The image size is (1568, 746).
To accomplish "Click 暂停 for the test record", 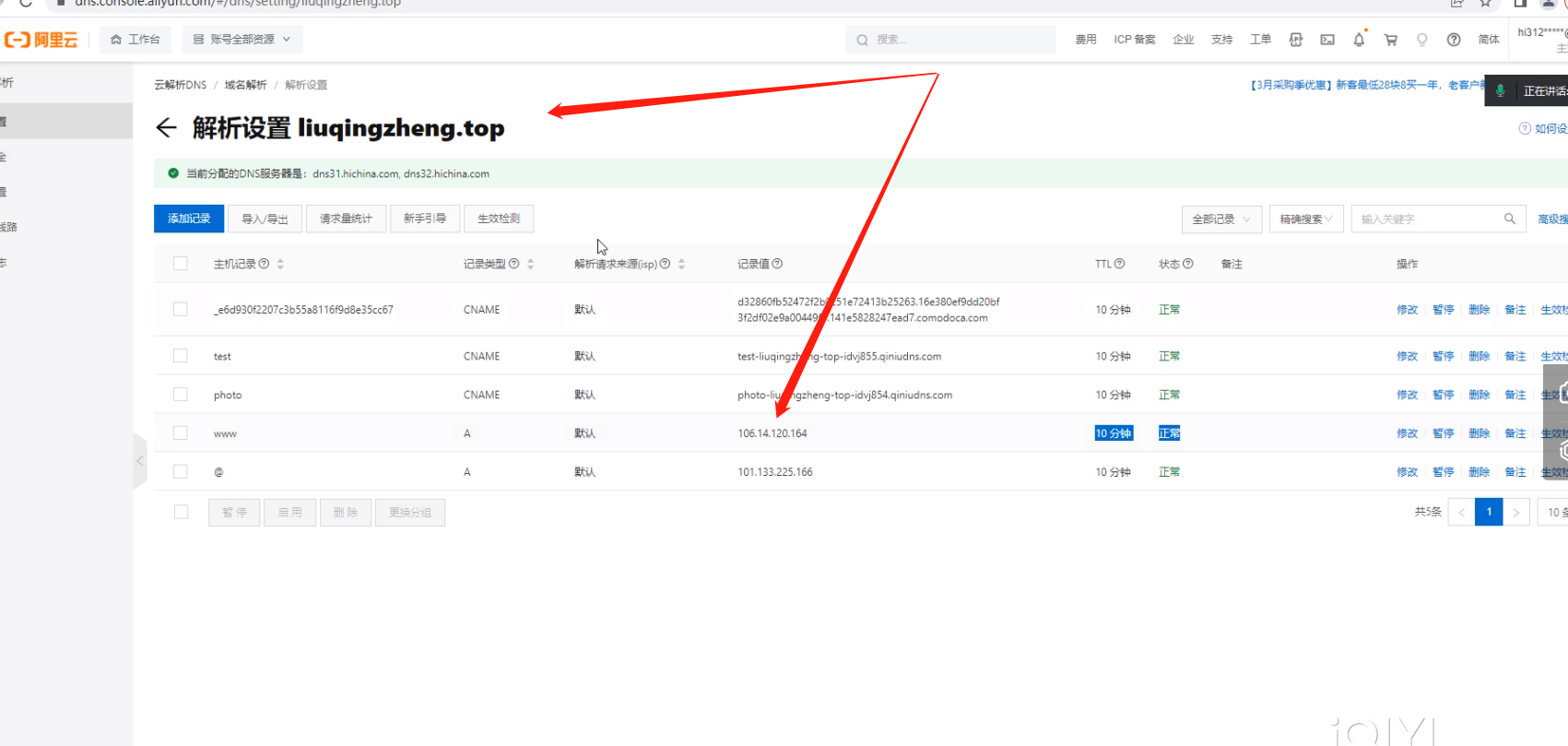I will 1444,356.
